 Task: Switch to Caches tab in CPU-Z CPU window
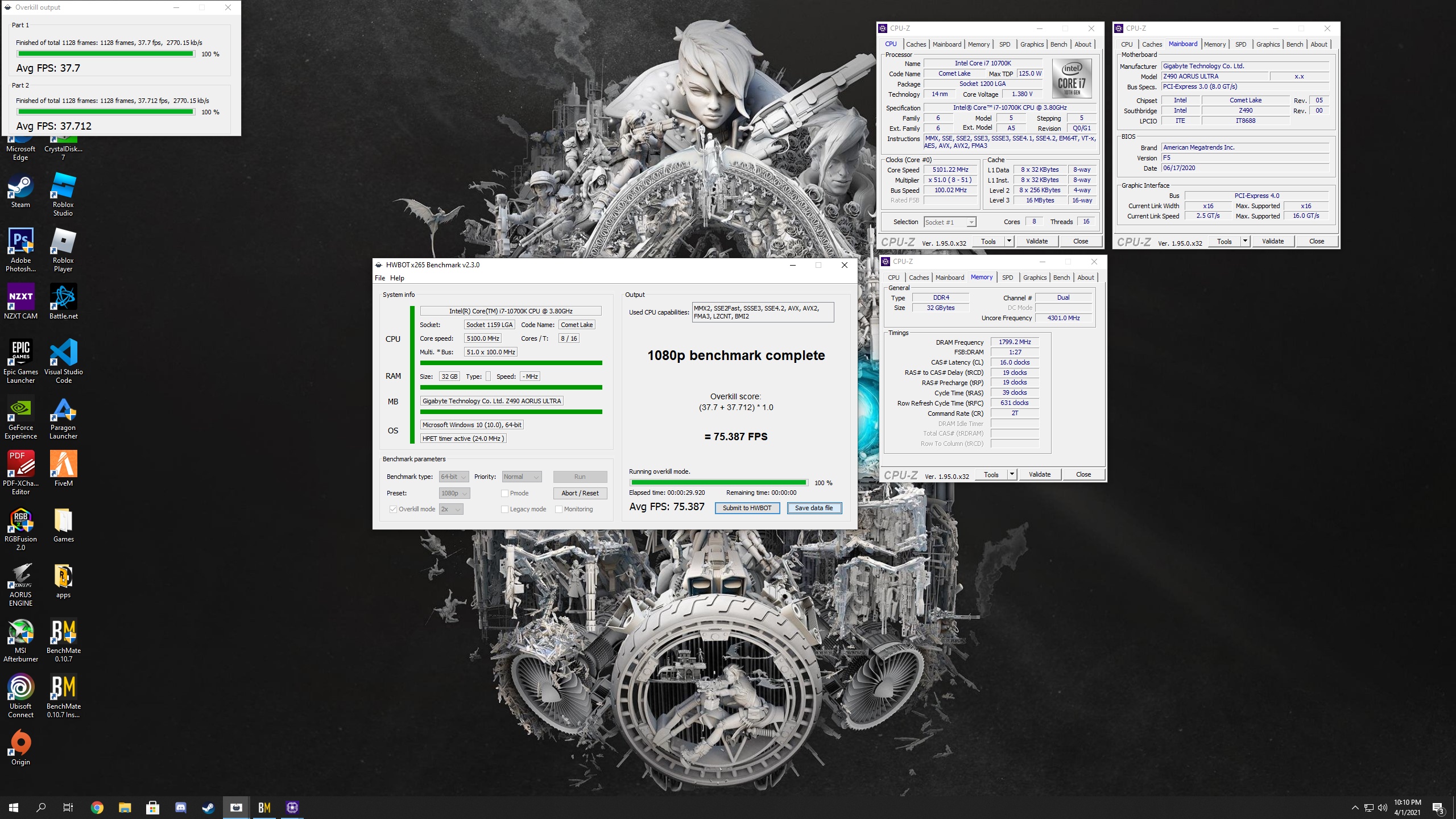coord(916,44)
